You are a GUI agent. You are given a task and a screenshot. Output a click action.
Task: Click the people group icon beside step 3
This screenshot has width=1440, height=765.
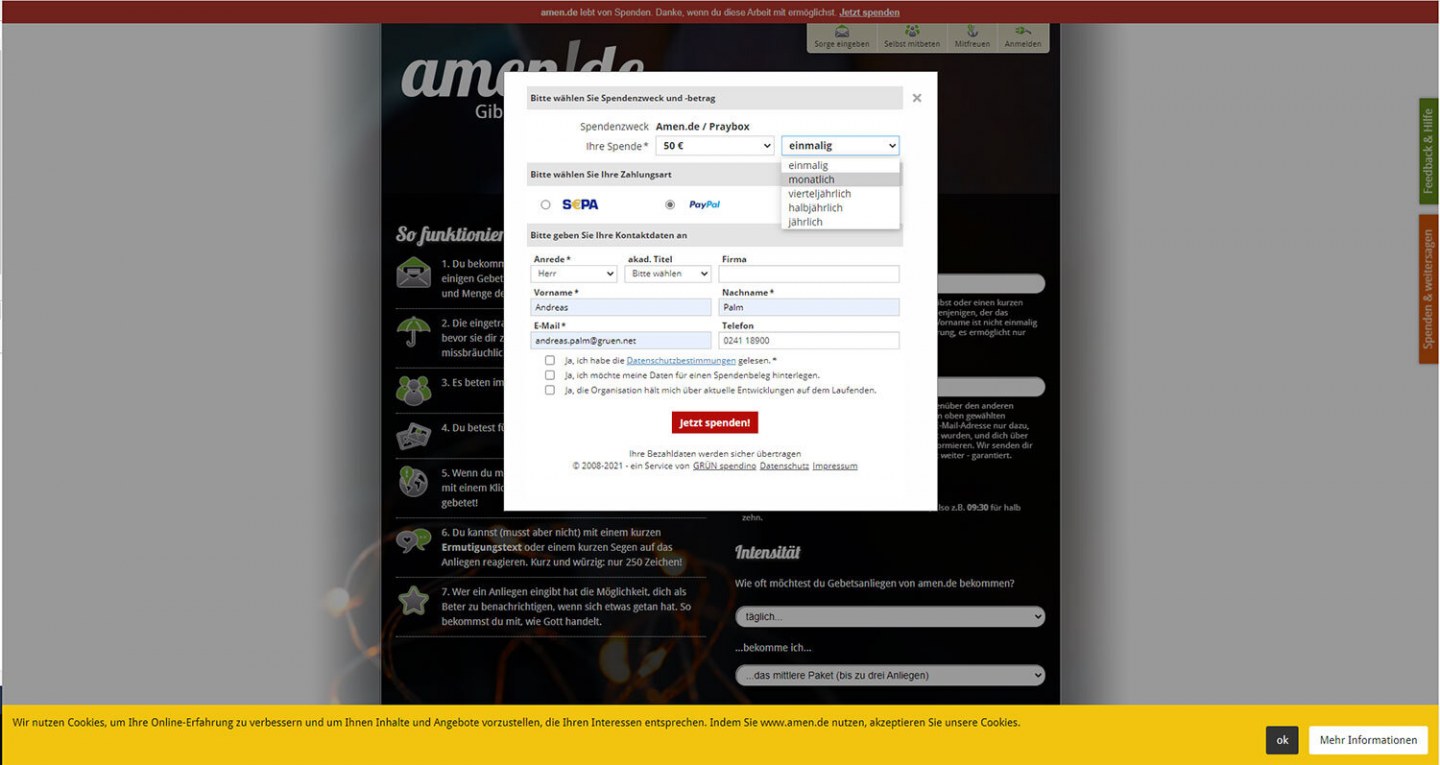[413, 389]
